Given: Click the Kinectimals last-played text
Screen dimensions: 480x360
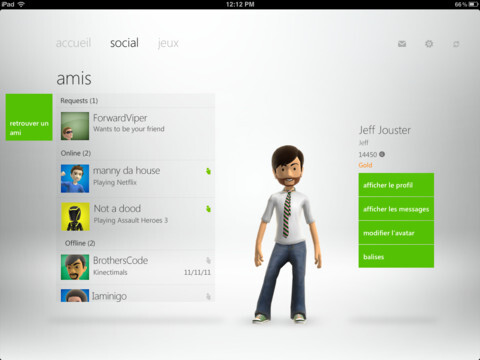Looking at the screenshot, I should (110, 272).
